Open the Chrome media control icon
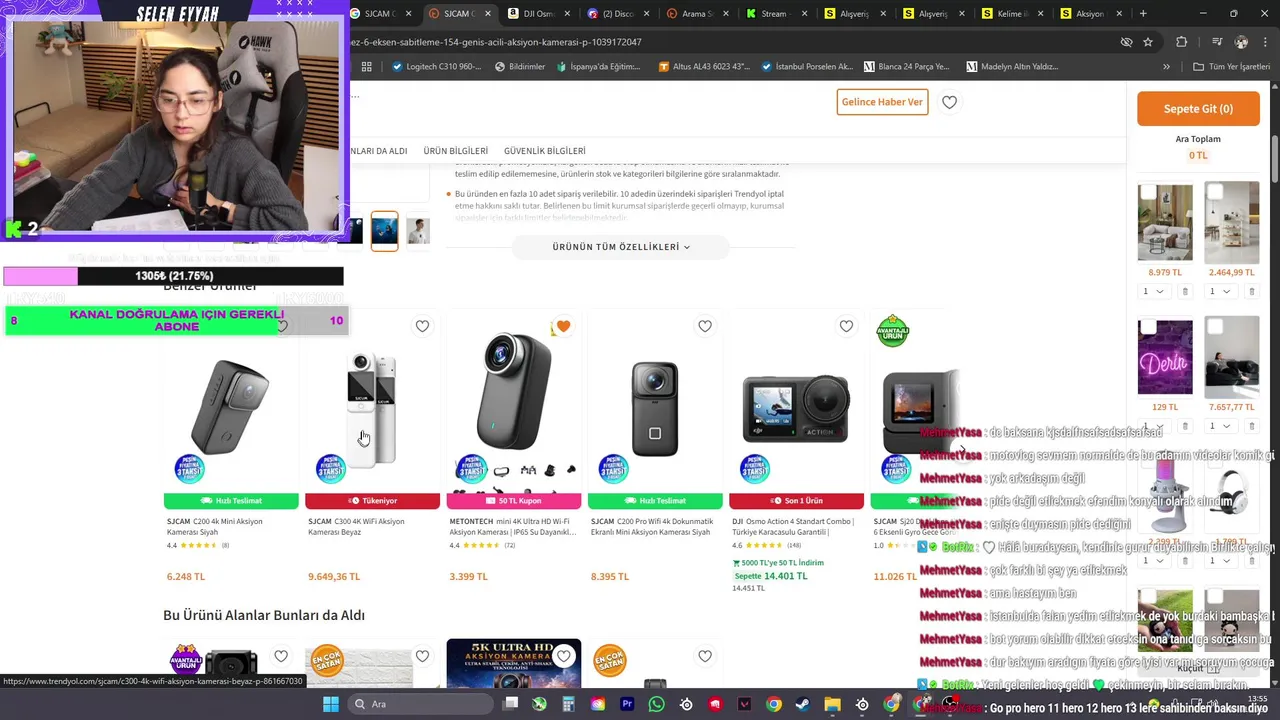 (1217, 42)
